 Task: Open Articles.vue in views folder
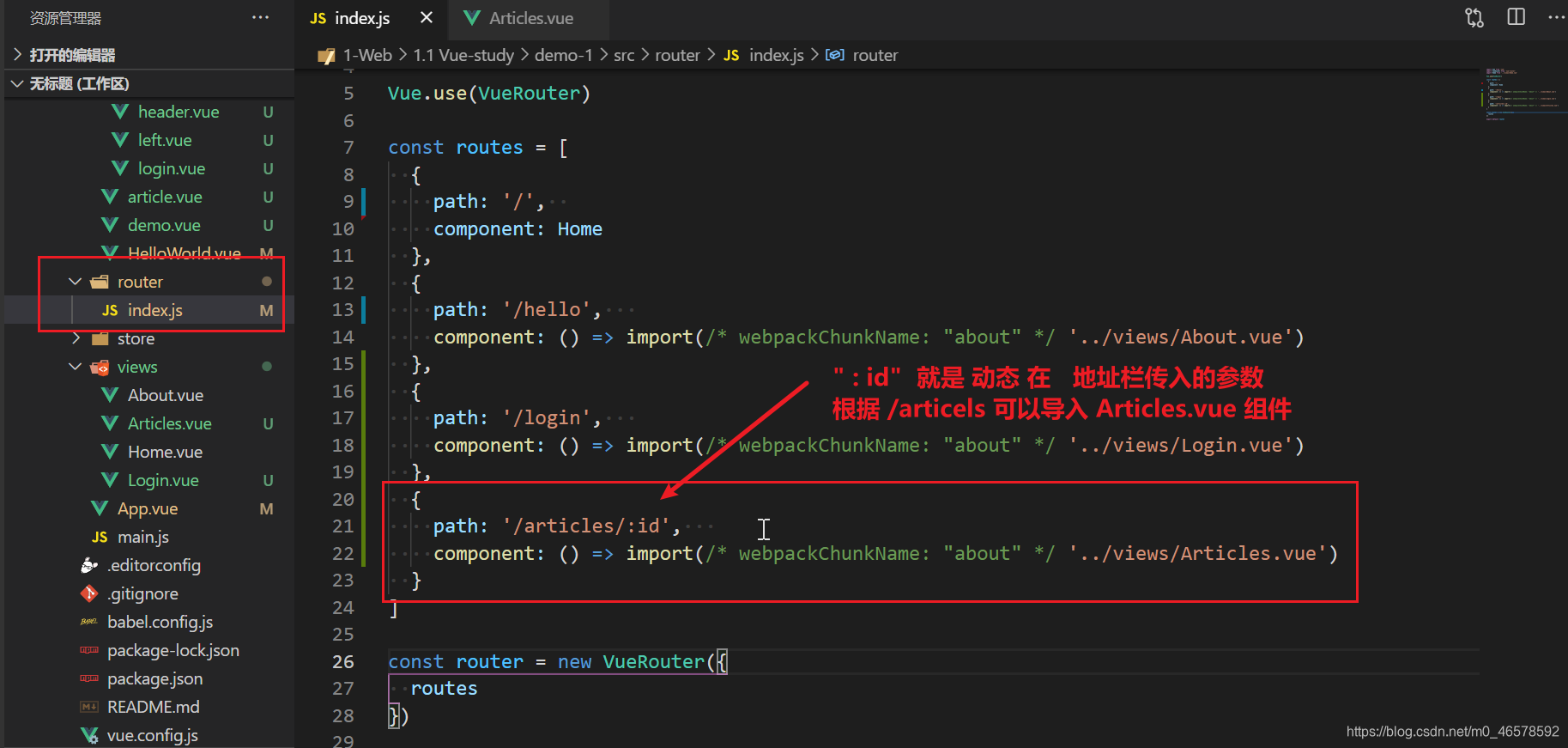coord(169,423)
